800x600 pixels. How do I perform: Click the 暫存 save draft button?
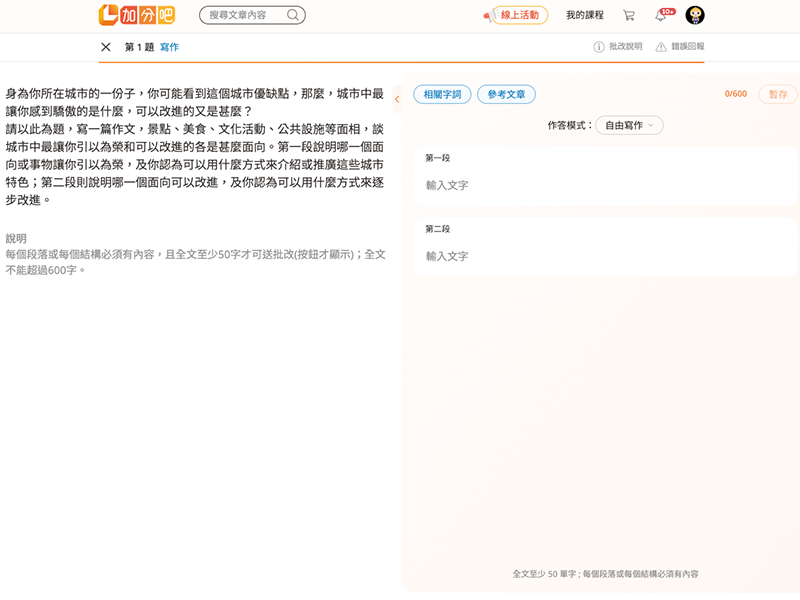(x=777, y=94)
